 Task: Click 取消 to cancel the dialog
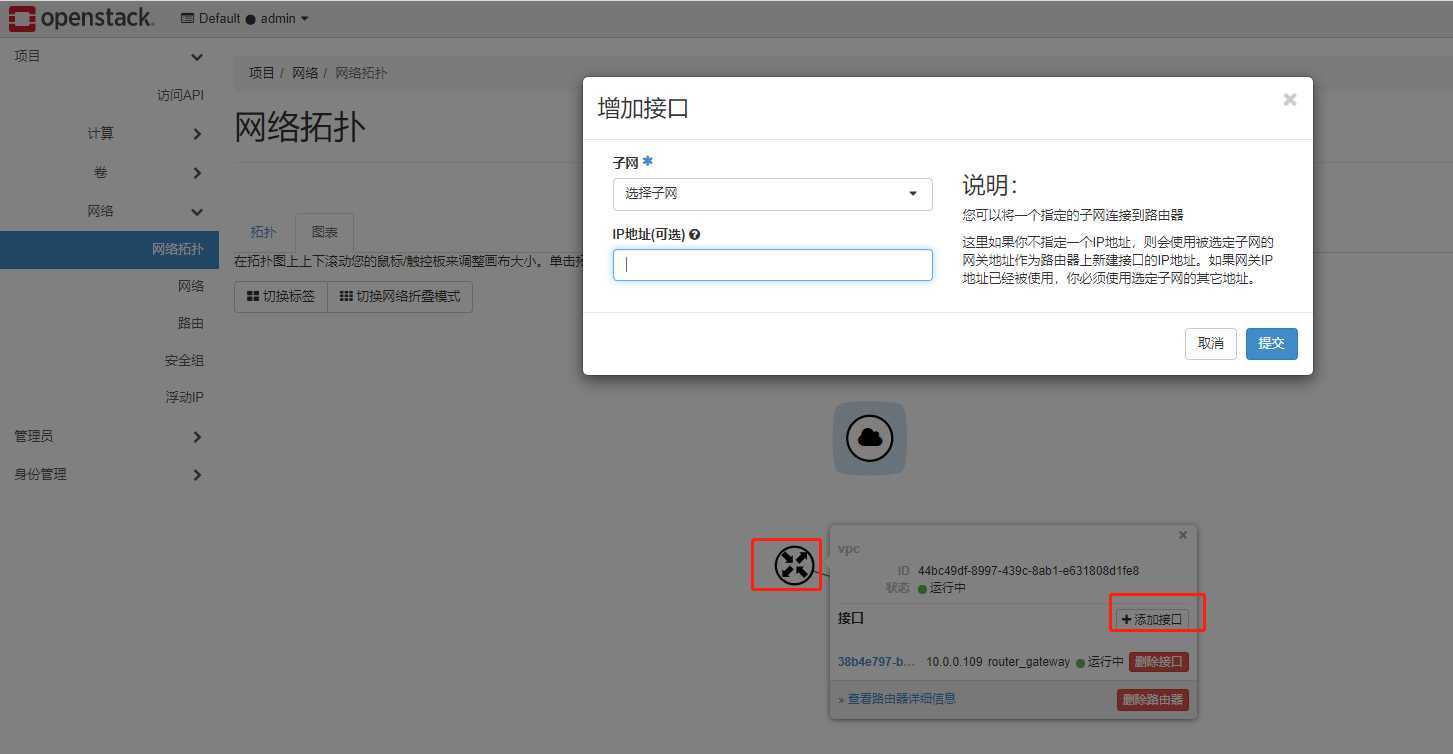pyautogui.click(x=1211, y=343)
